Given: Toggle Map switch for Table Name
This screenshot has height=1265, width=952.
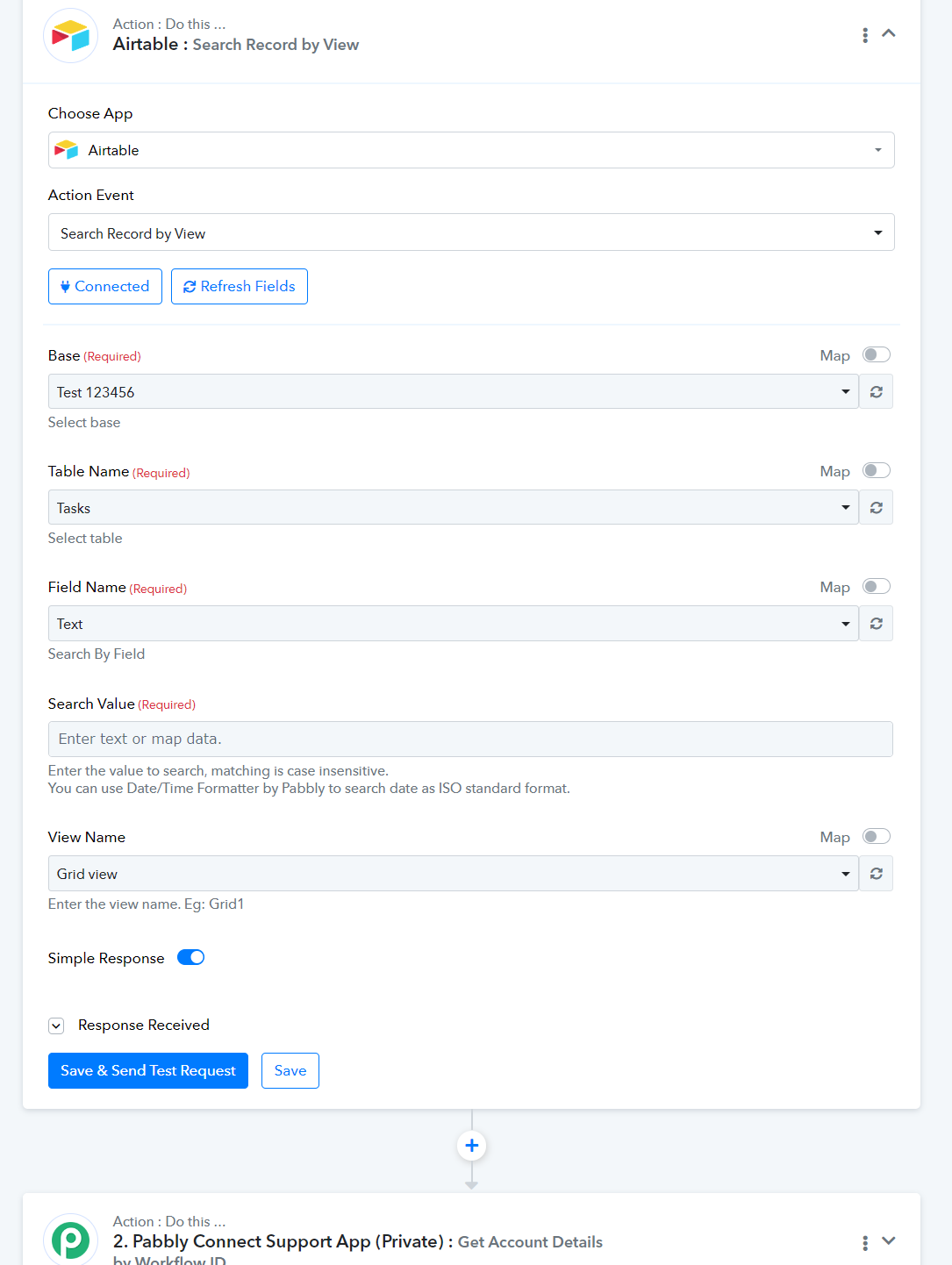Looking at the screenshot, I should coord(876,470).
